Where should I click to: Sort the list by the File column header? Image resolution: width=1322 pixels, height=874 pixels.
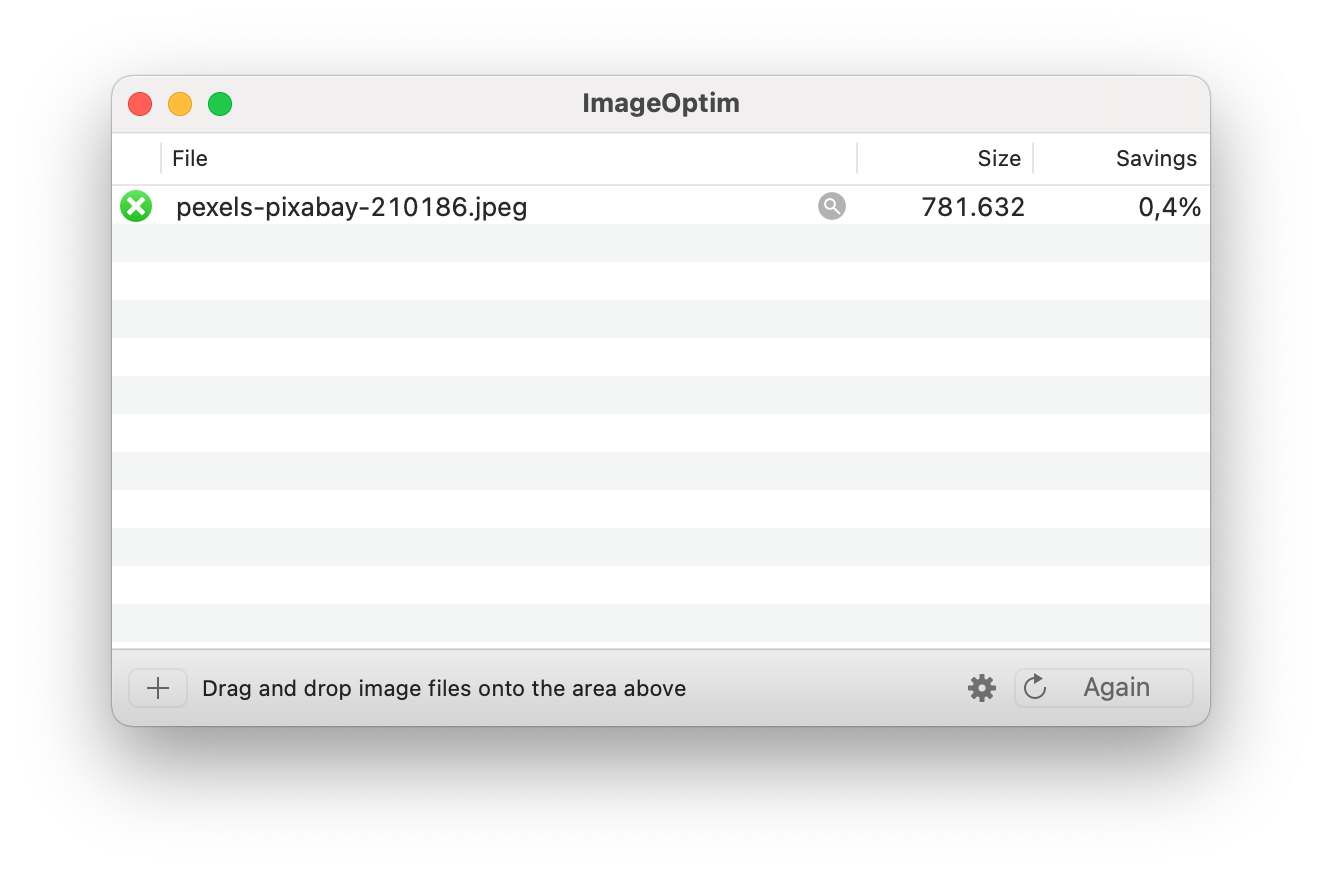tap(190, 158)
